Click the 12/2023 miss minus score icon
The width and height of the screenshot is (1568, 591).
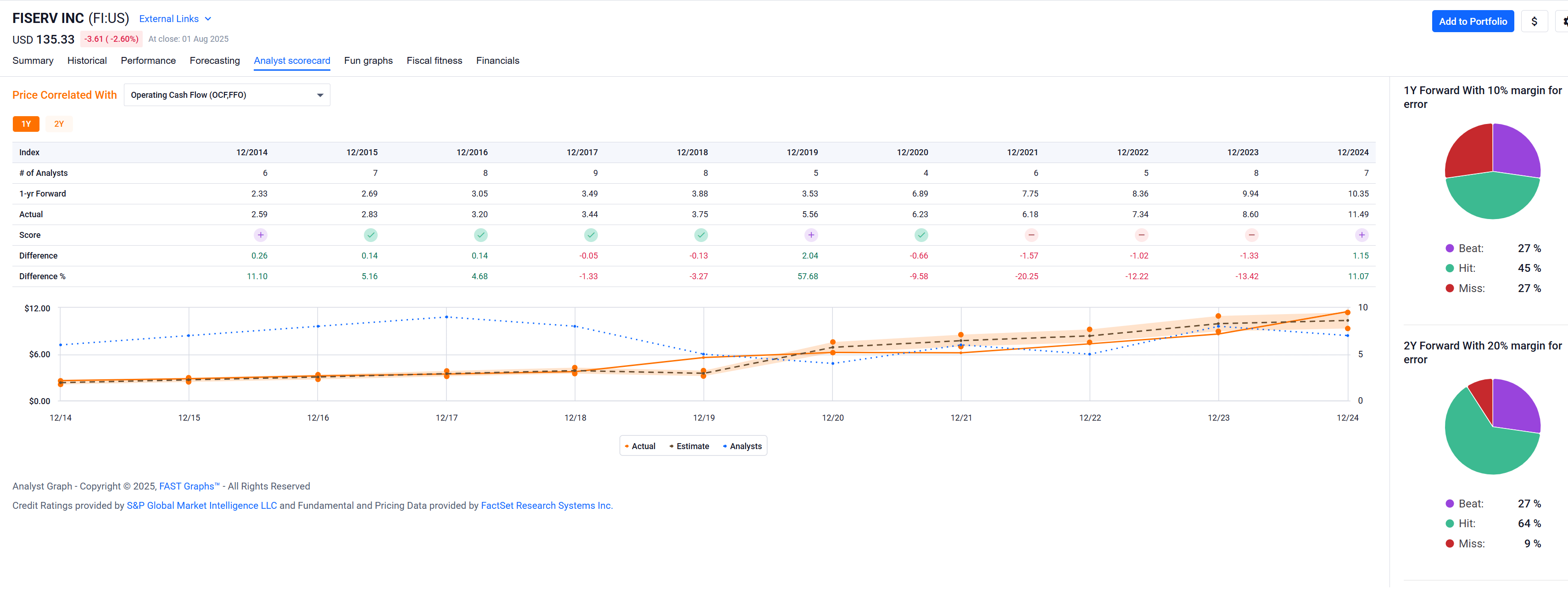(x=1252, y=235)
